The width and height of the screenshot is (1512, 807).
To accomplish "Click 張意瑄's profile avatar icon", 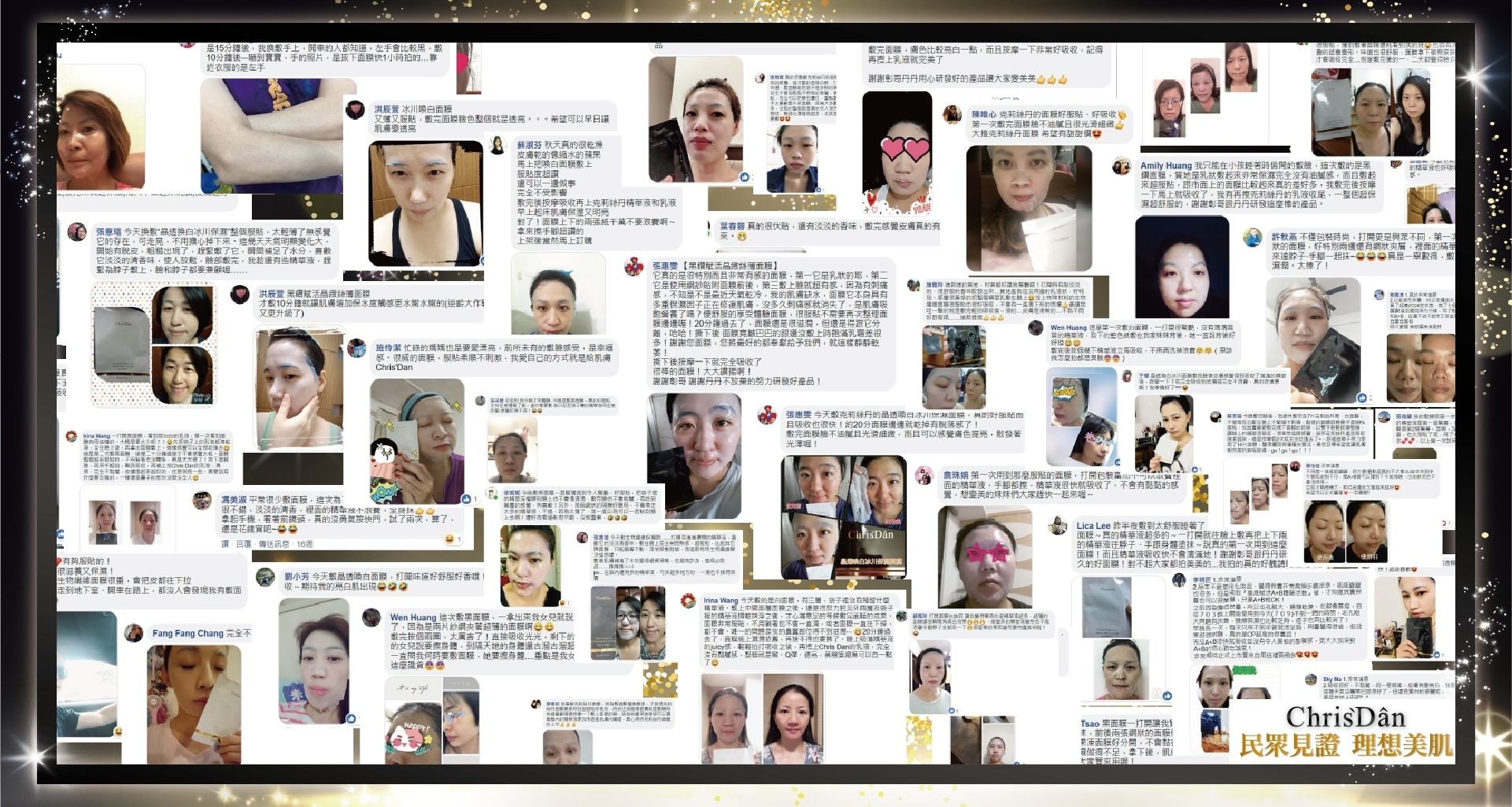I will 77,231.
